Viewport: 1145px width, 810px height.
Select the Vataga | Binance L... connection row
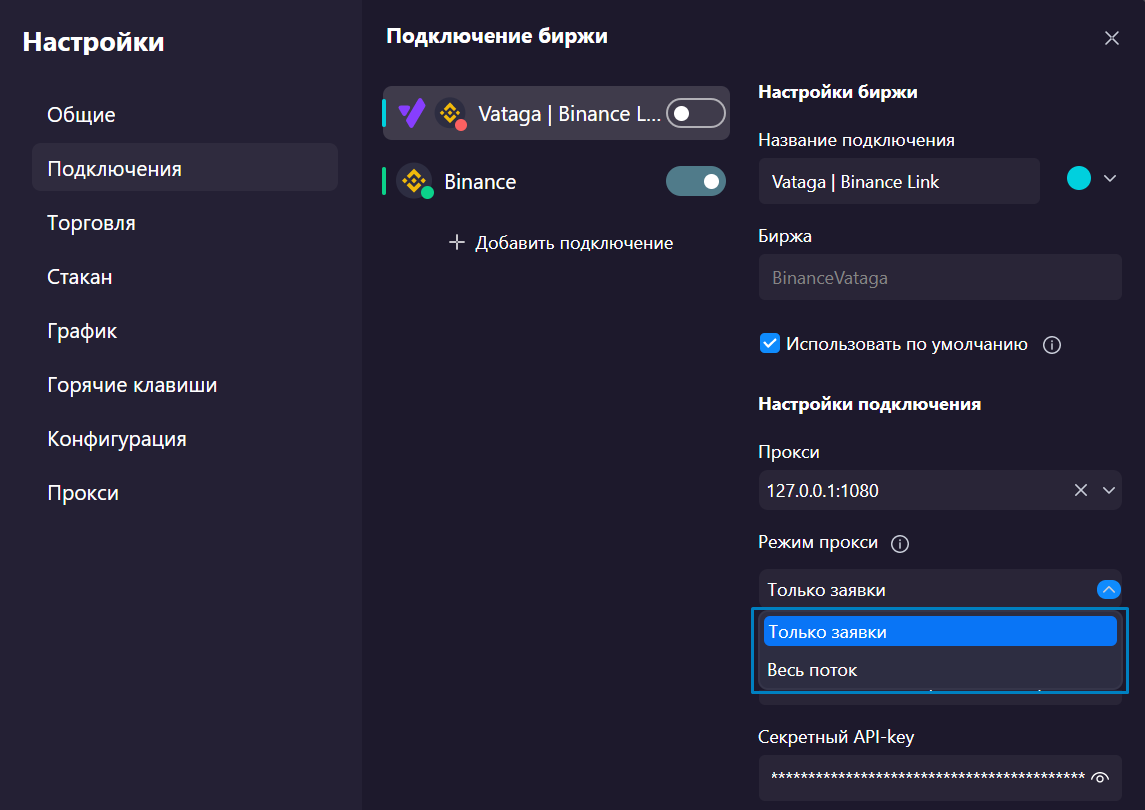pos(556,113)
